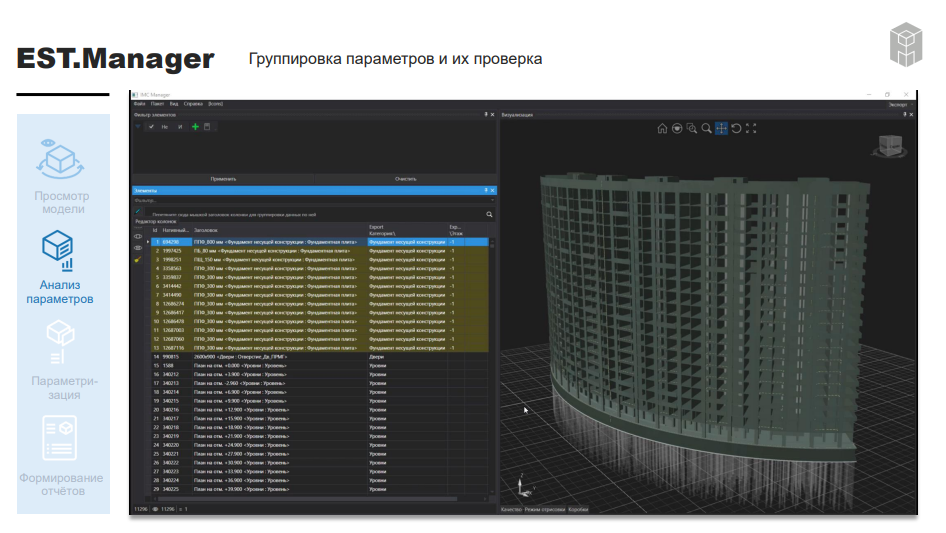Toggle the checkmark button in filter toolbar

tap(151, 127)
